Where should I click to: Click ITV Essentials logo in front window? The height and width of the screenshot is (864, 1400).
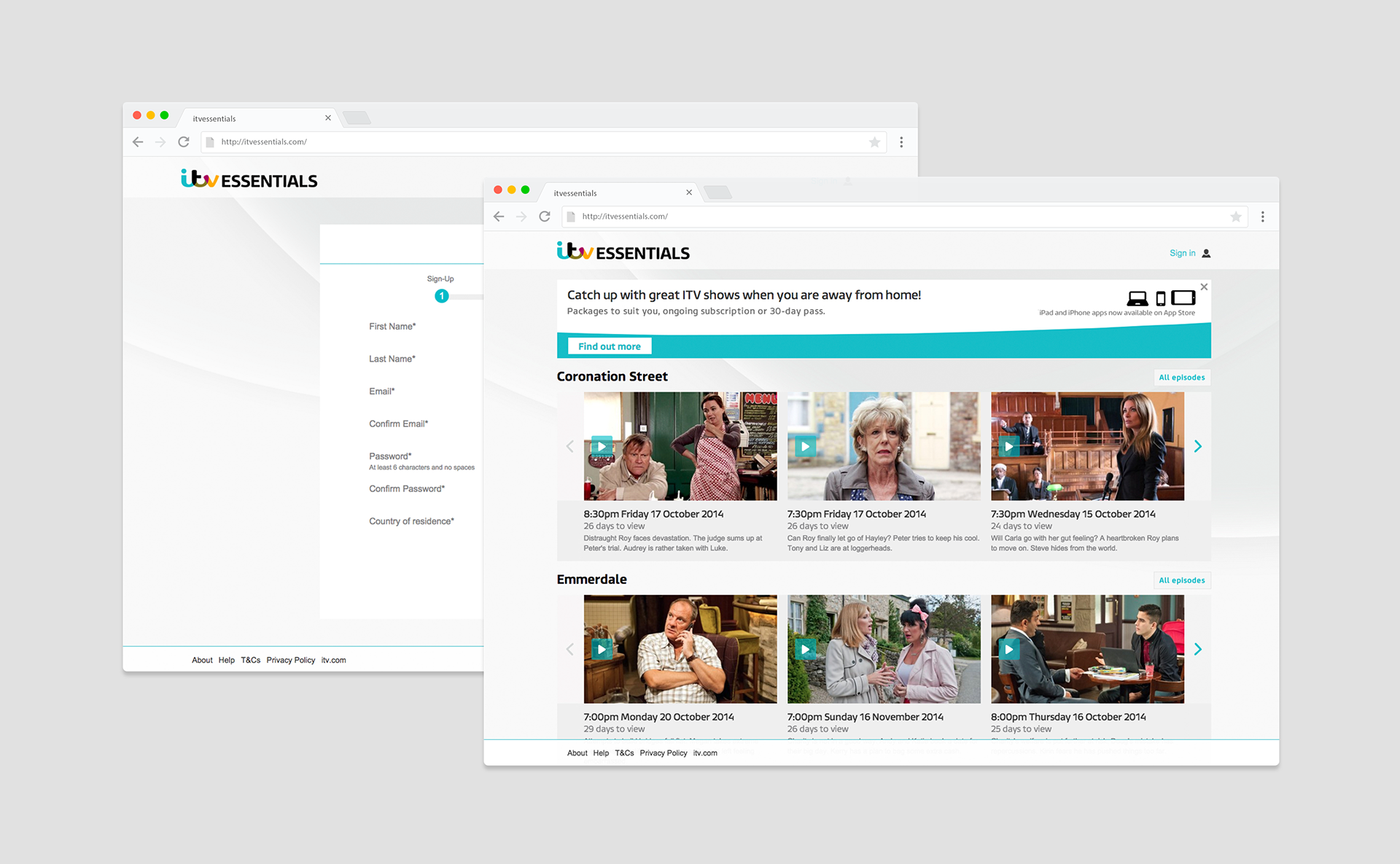tap(623, 252)
